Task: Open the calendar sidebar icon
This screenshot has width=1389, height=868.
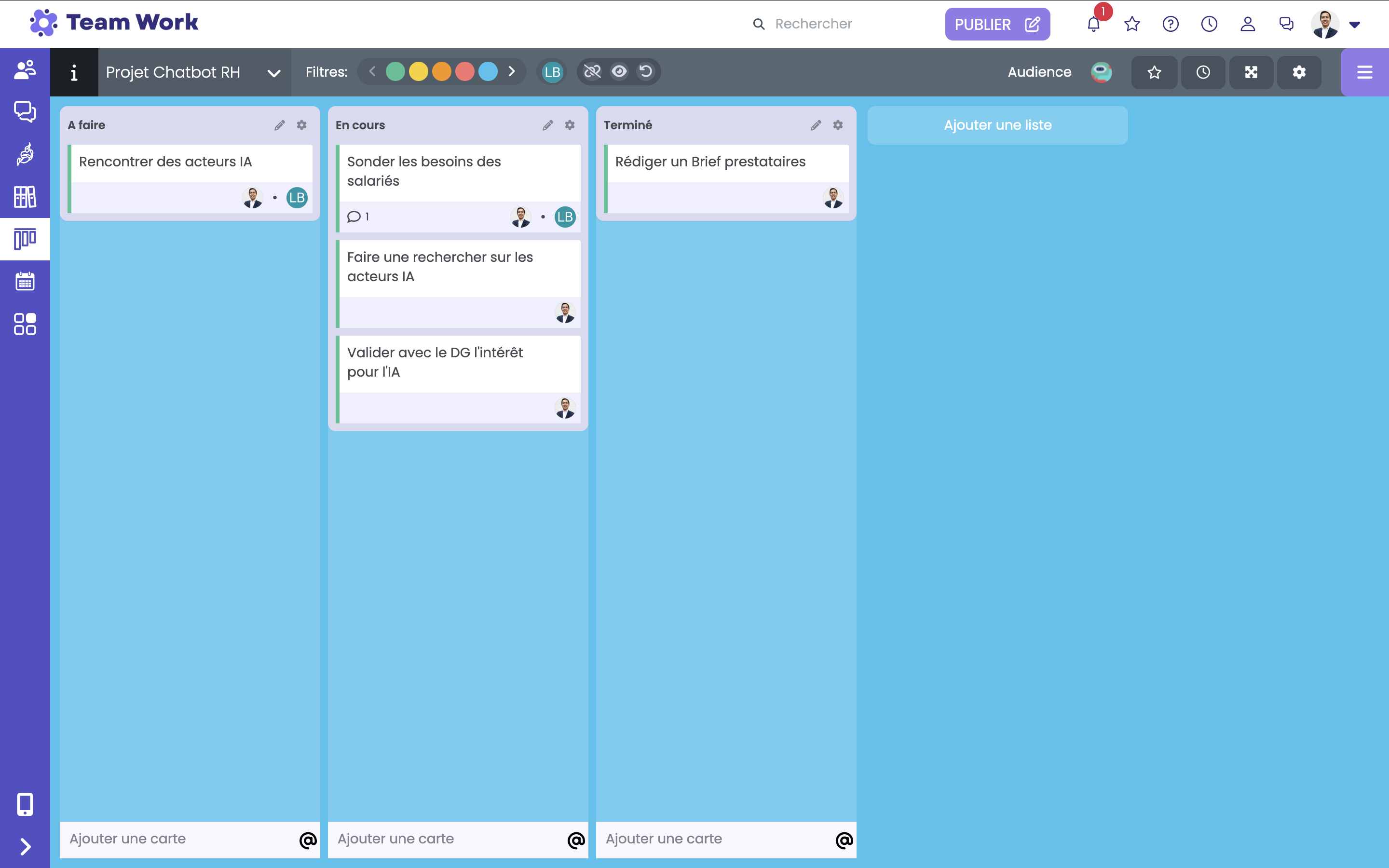Action: pos(25,281)
